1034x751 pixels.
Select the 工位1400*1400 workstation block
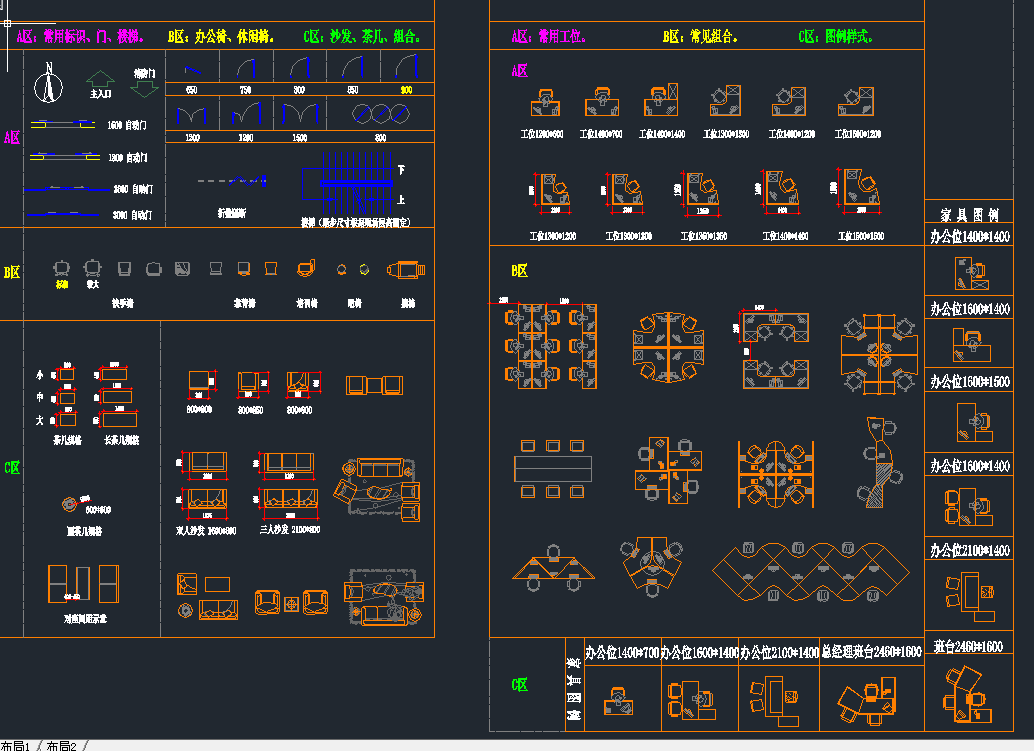(661, 100)
